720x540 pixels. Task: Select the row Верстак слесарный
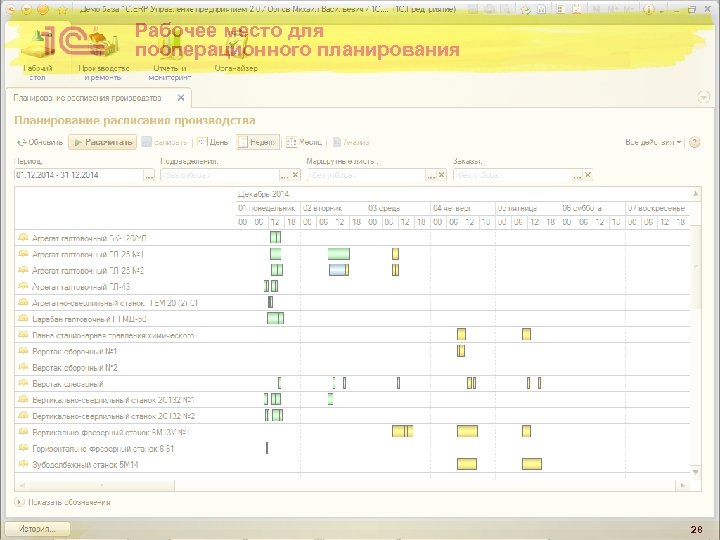coord(353,383)
